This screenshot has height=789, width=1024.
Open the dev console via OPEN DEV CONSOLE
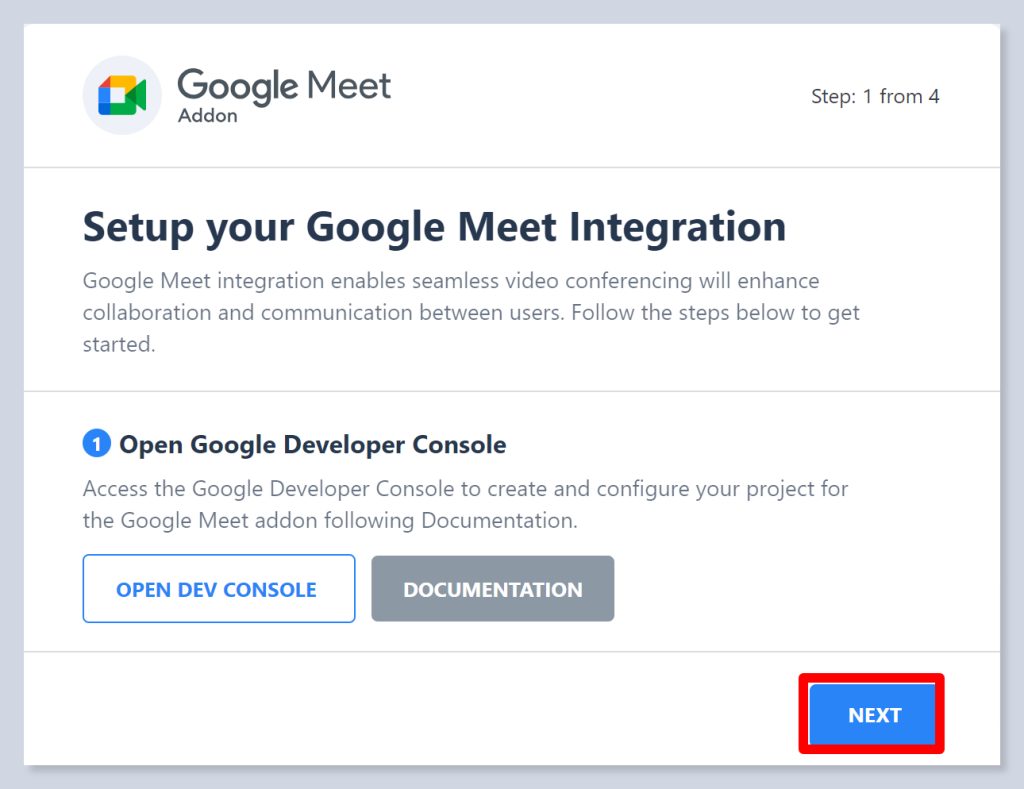[218, 589]
